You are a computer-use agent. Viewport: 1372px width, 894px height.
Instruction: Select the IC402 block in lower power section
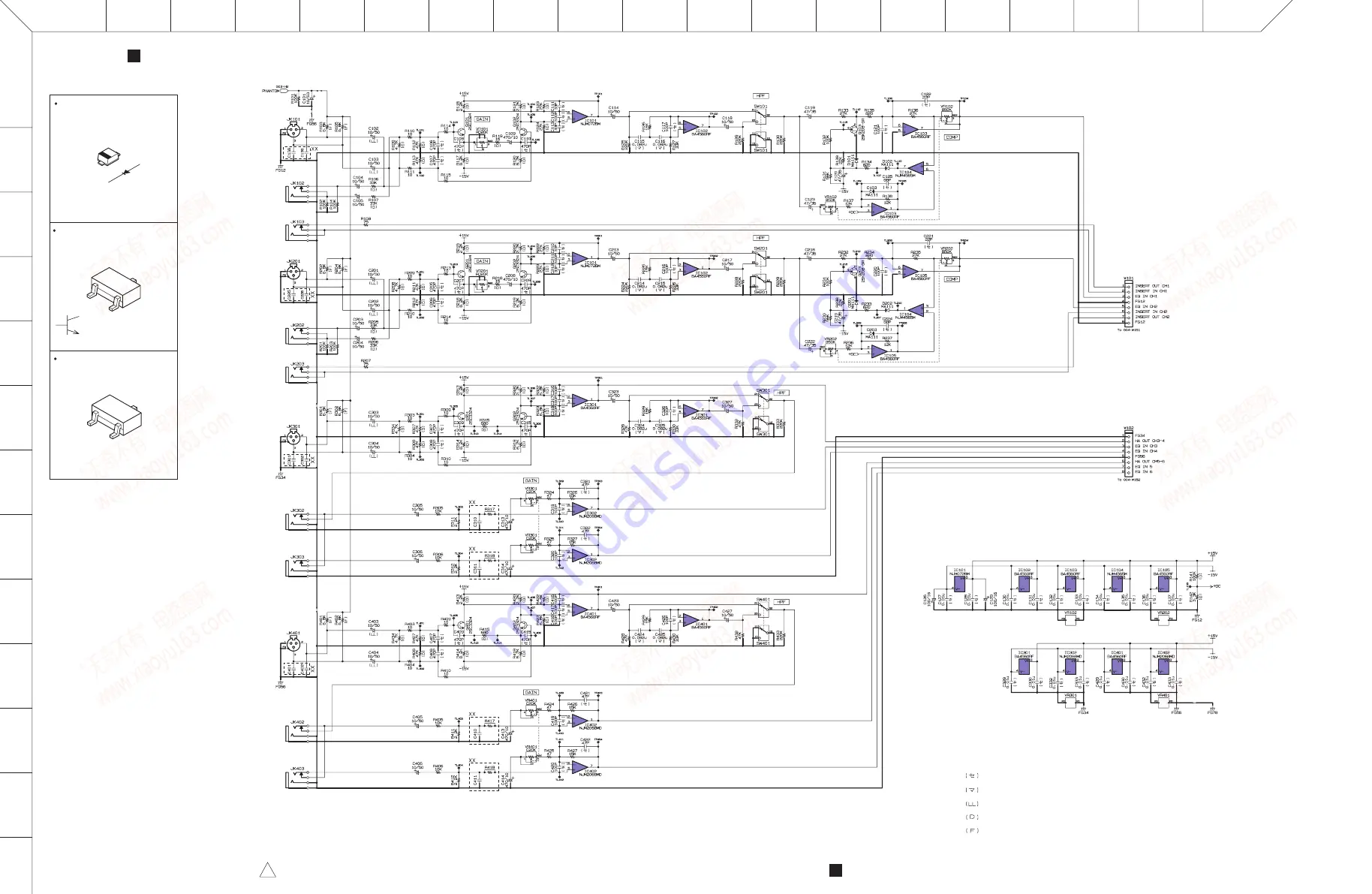pyautogui.click(x=1163, y=667)
